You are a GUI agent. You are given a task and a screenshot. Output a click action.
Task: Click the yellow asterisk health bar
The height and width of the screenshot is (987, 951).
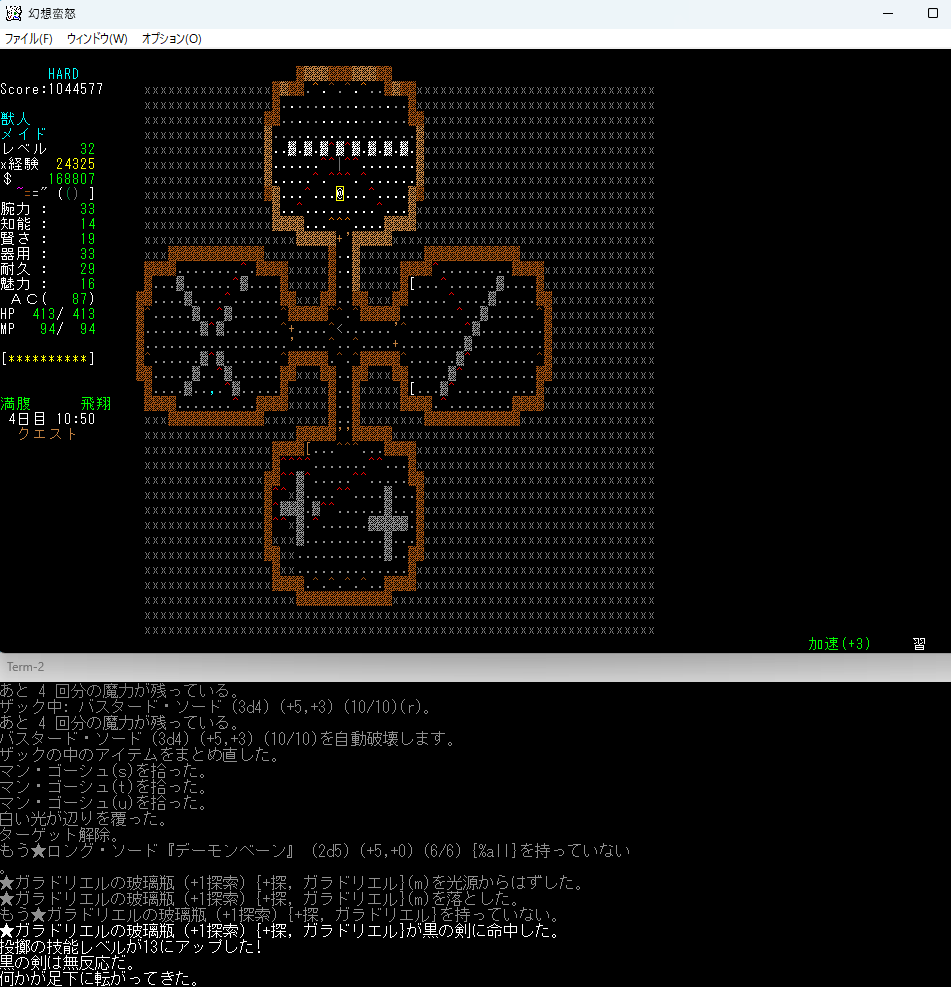tap(48, 359)
